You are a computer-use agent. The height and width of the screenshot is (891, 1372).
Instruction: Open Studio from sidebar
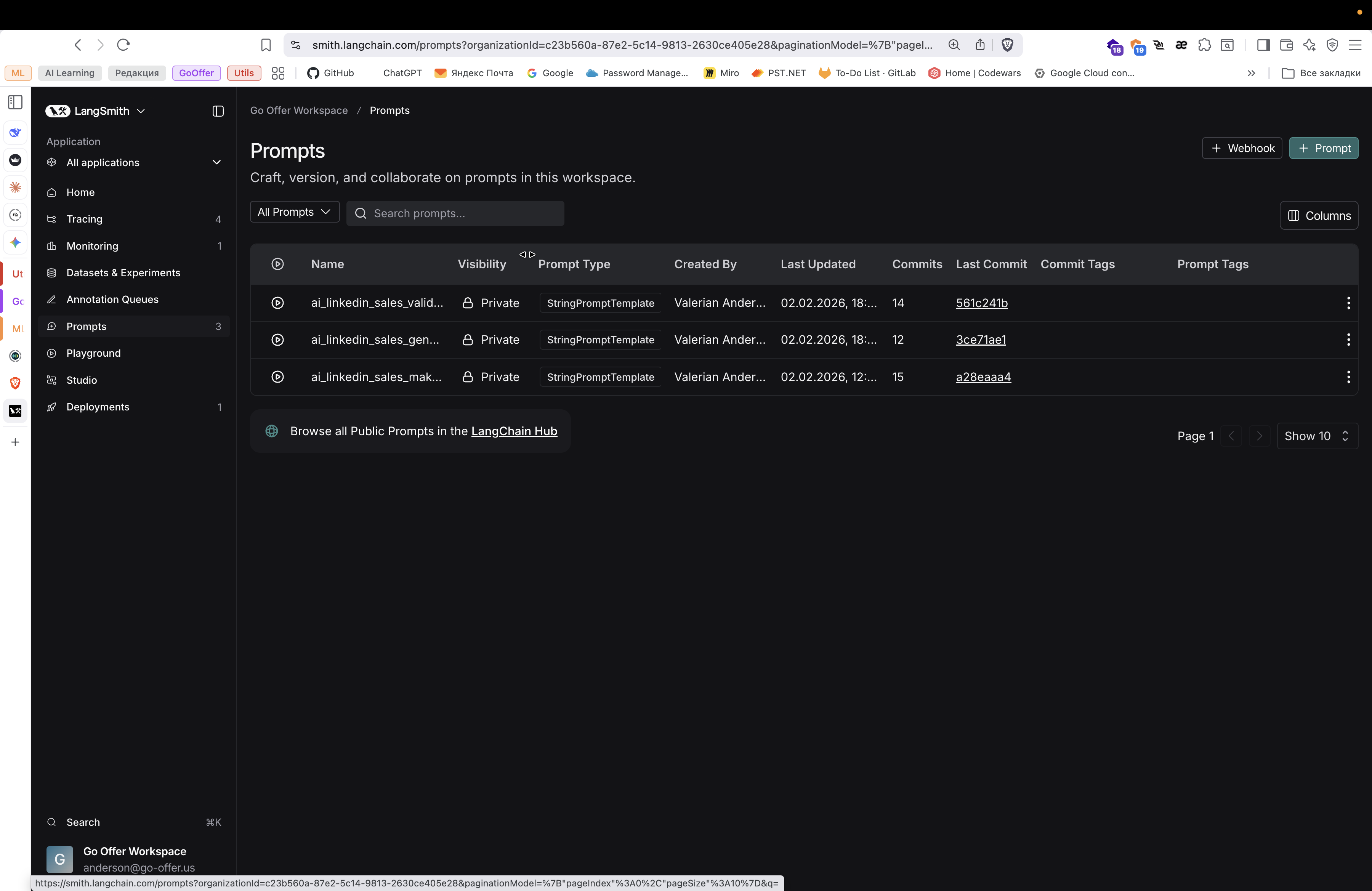tap(81, 380)
